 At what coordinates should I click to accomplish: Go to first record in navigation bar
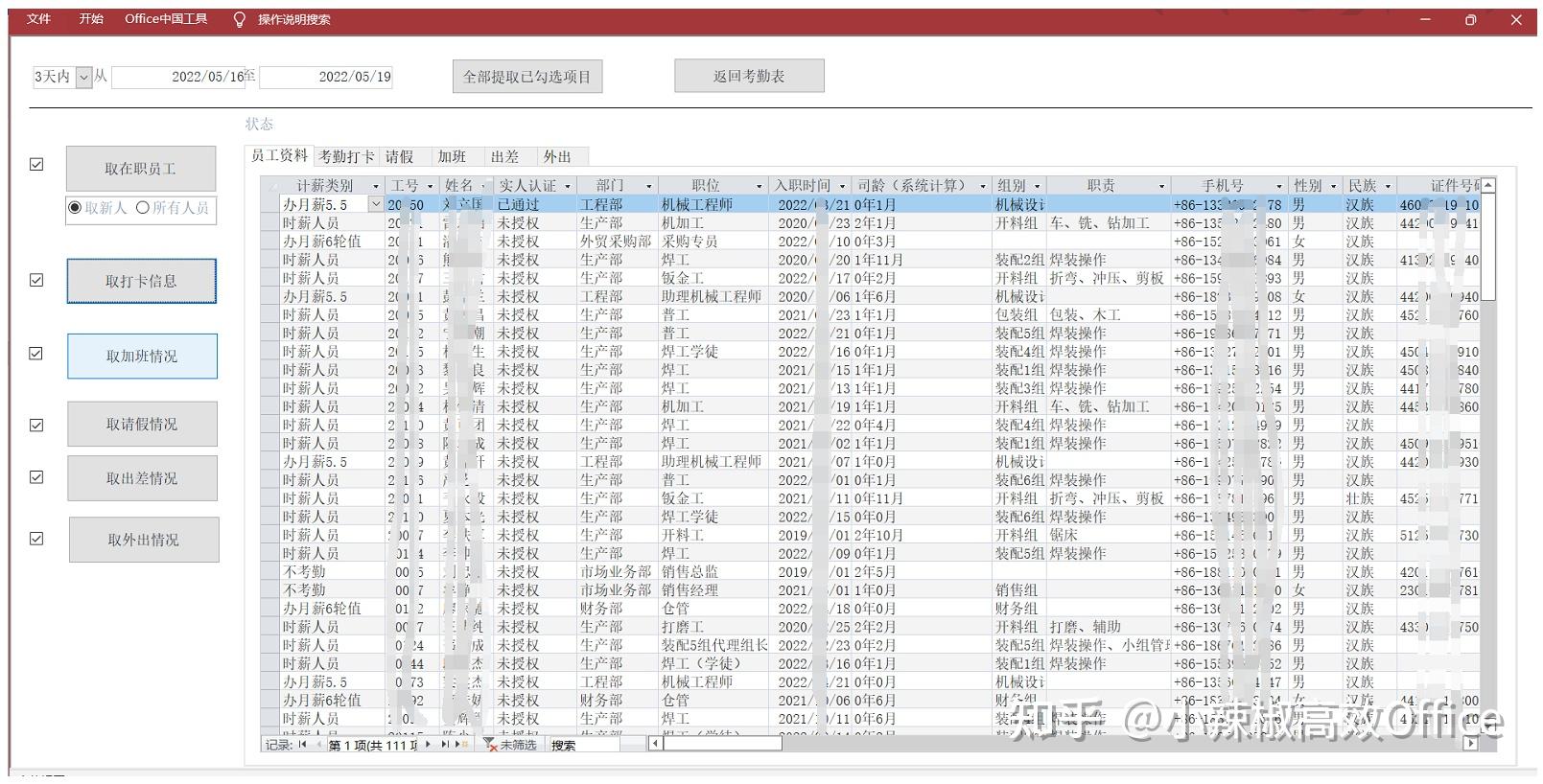point(302,745)
